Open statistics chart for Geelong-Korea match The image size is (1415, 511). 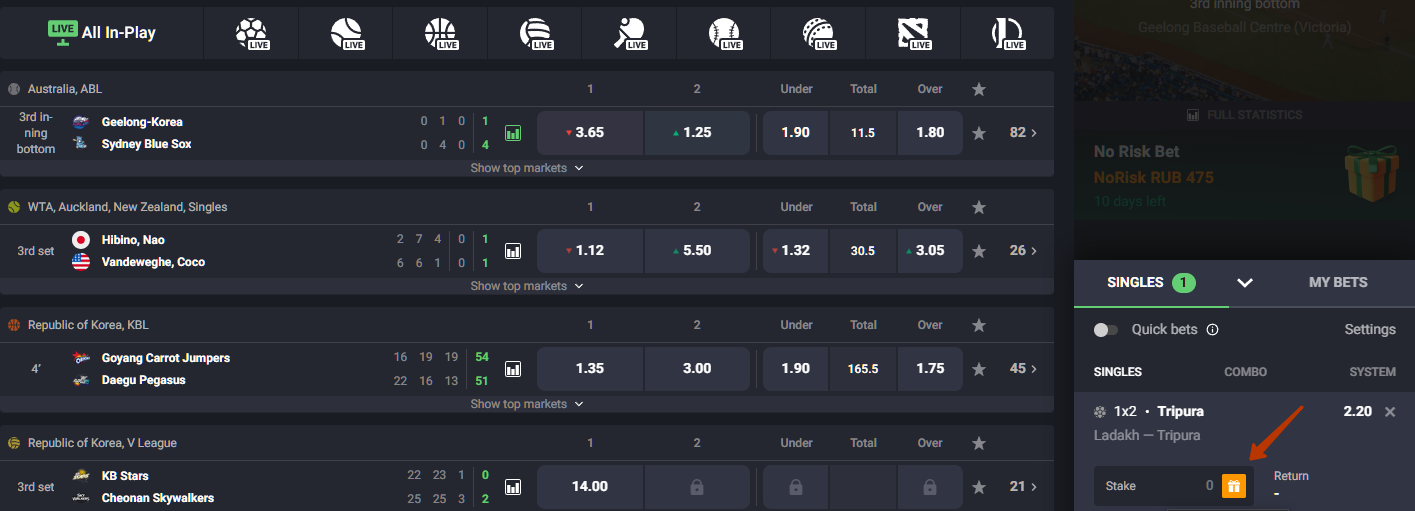[x=513, y=133]
